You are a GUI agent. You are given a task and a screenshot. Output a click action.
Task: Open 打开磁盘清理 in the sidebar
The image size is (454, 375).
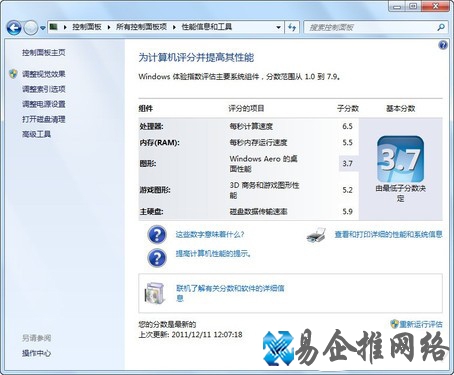tap(44, 119)
